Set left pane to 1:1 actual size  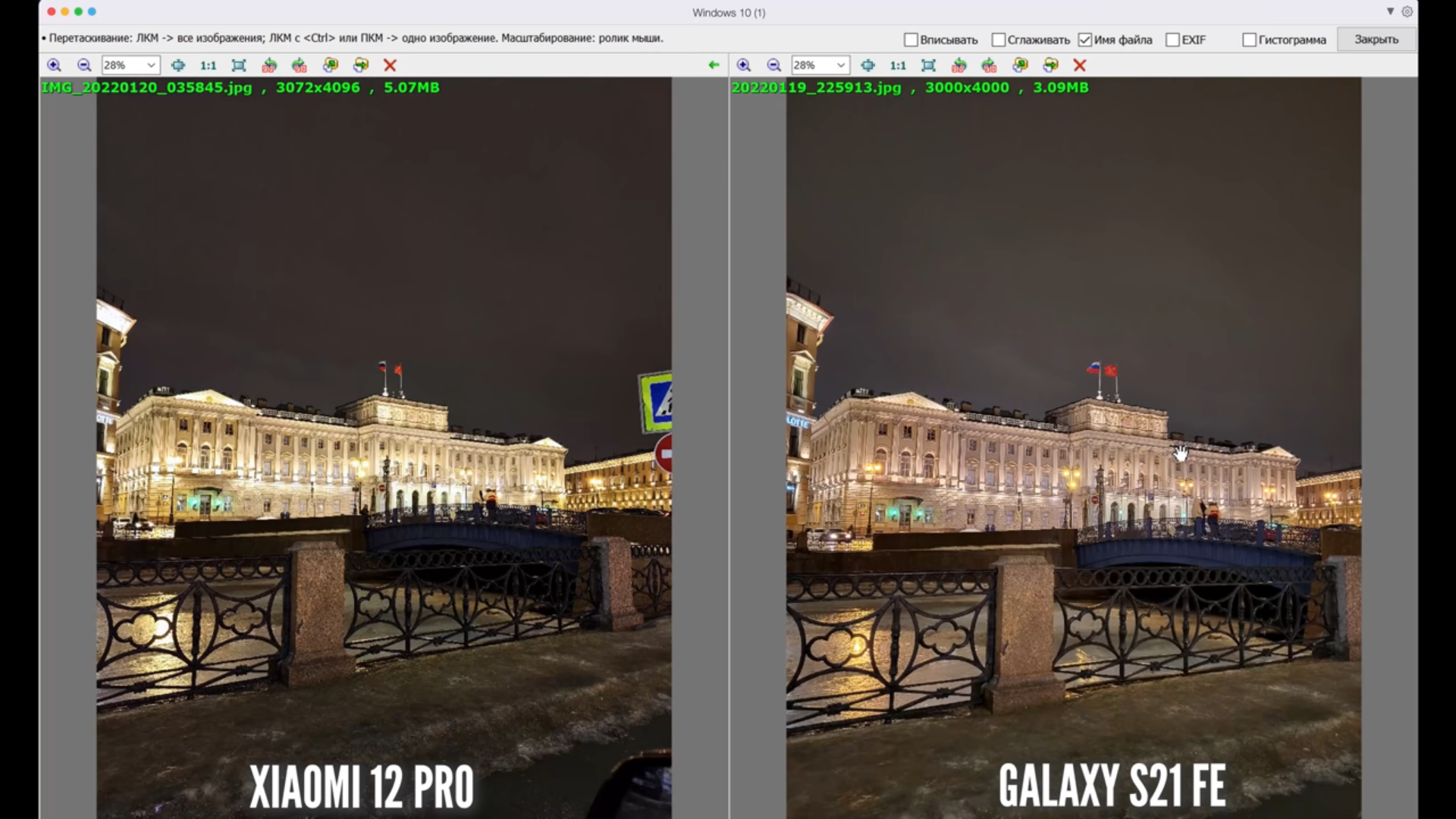tap(208, 65)
